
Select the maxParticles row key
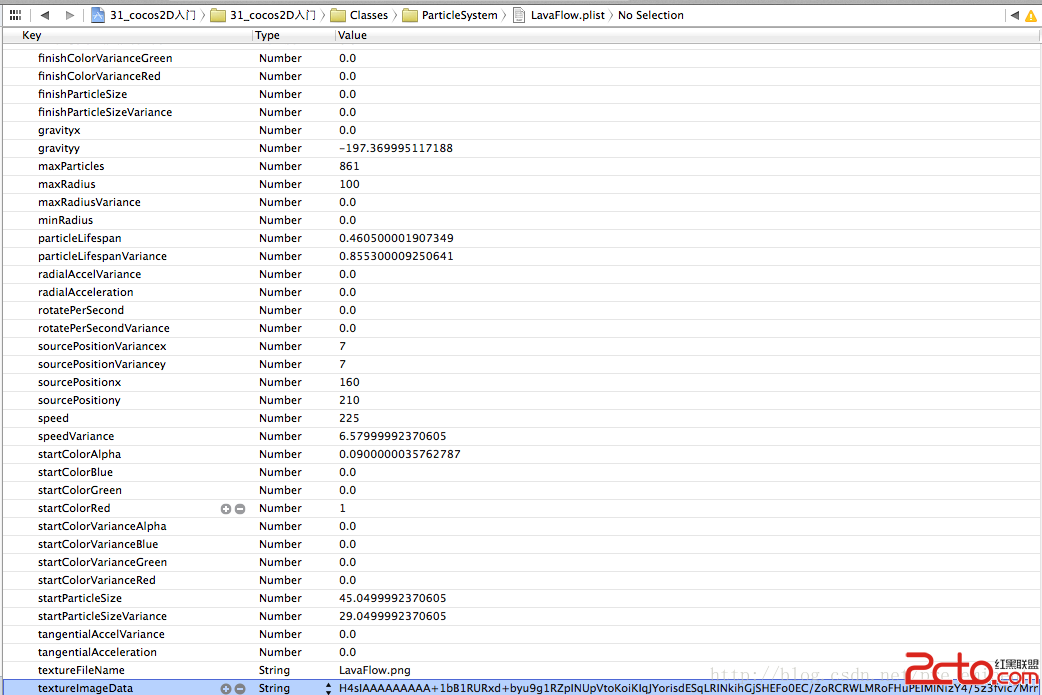[71, 166]
